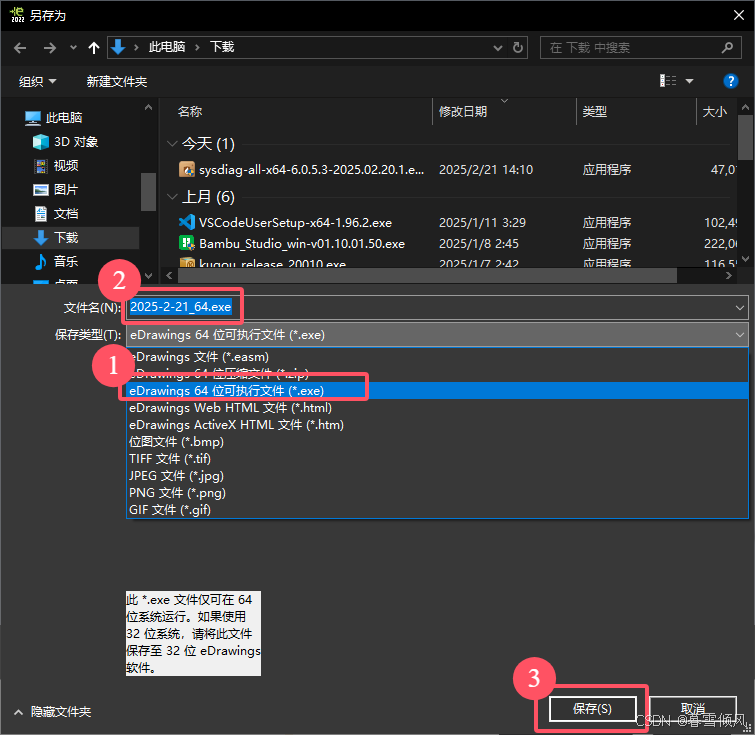755x735 pixels.
Task: Click the Forward navigation arrow
Action: (x=50, y=48)
